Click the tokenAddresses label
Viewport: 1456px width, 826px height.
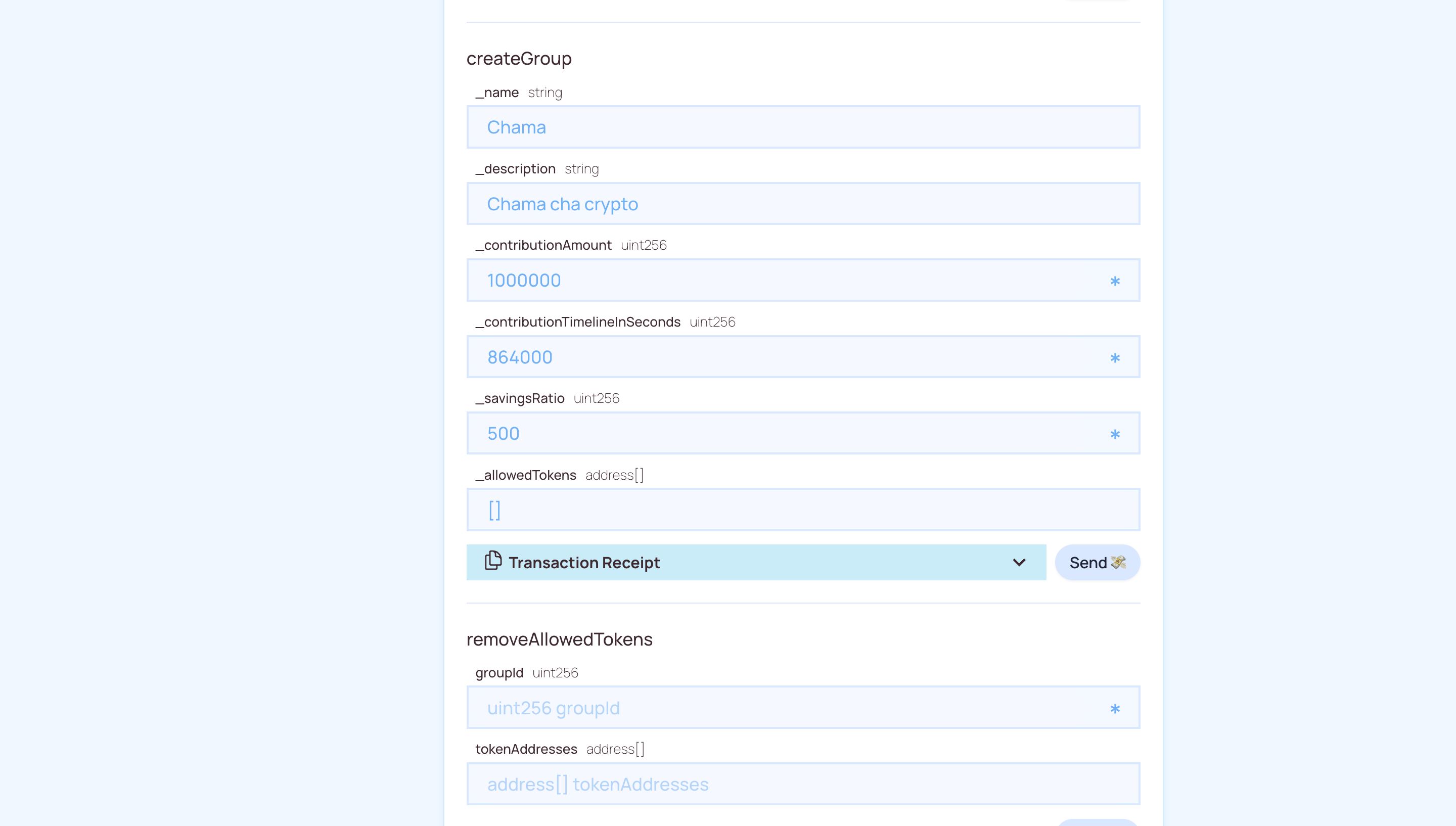point(526,749)
